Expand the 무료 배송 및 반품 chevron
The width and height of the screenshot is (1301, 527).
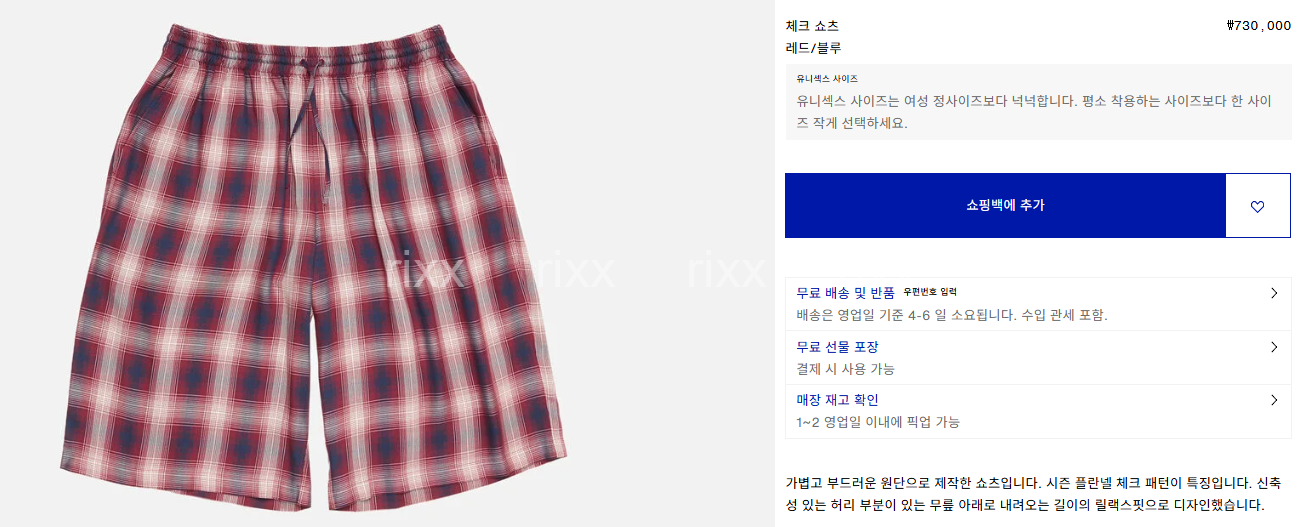1274,293
